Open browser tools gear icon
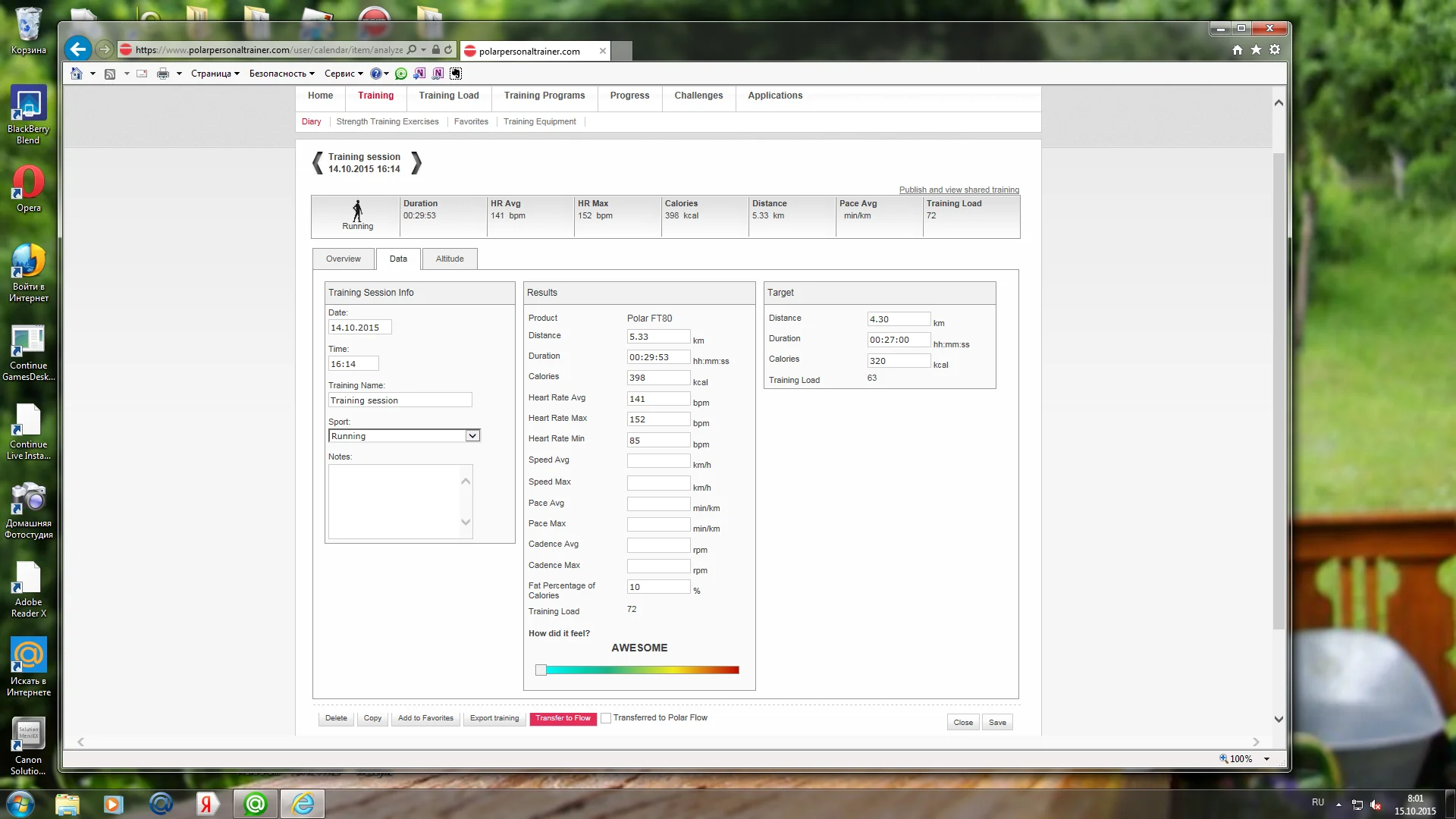Viewport: 1456px width, 819px height. coord(1275,50)
